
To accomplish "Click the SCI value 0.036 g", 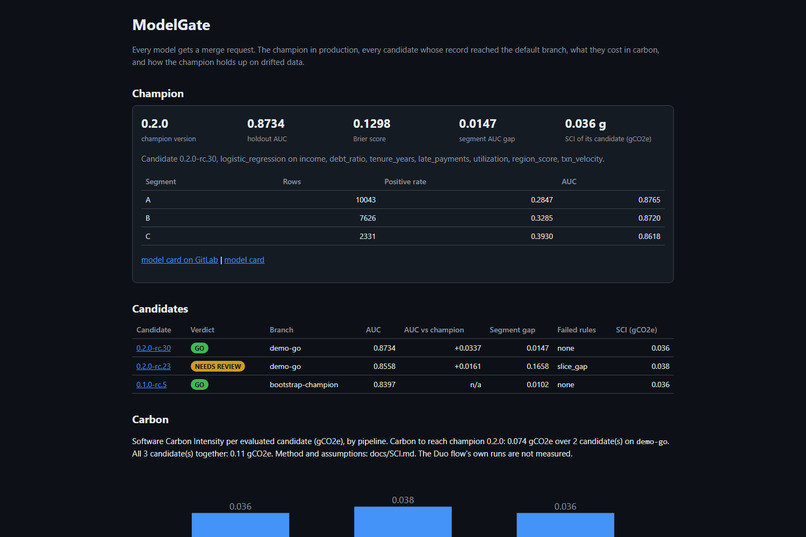I will [585, 124].
